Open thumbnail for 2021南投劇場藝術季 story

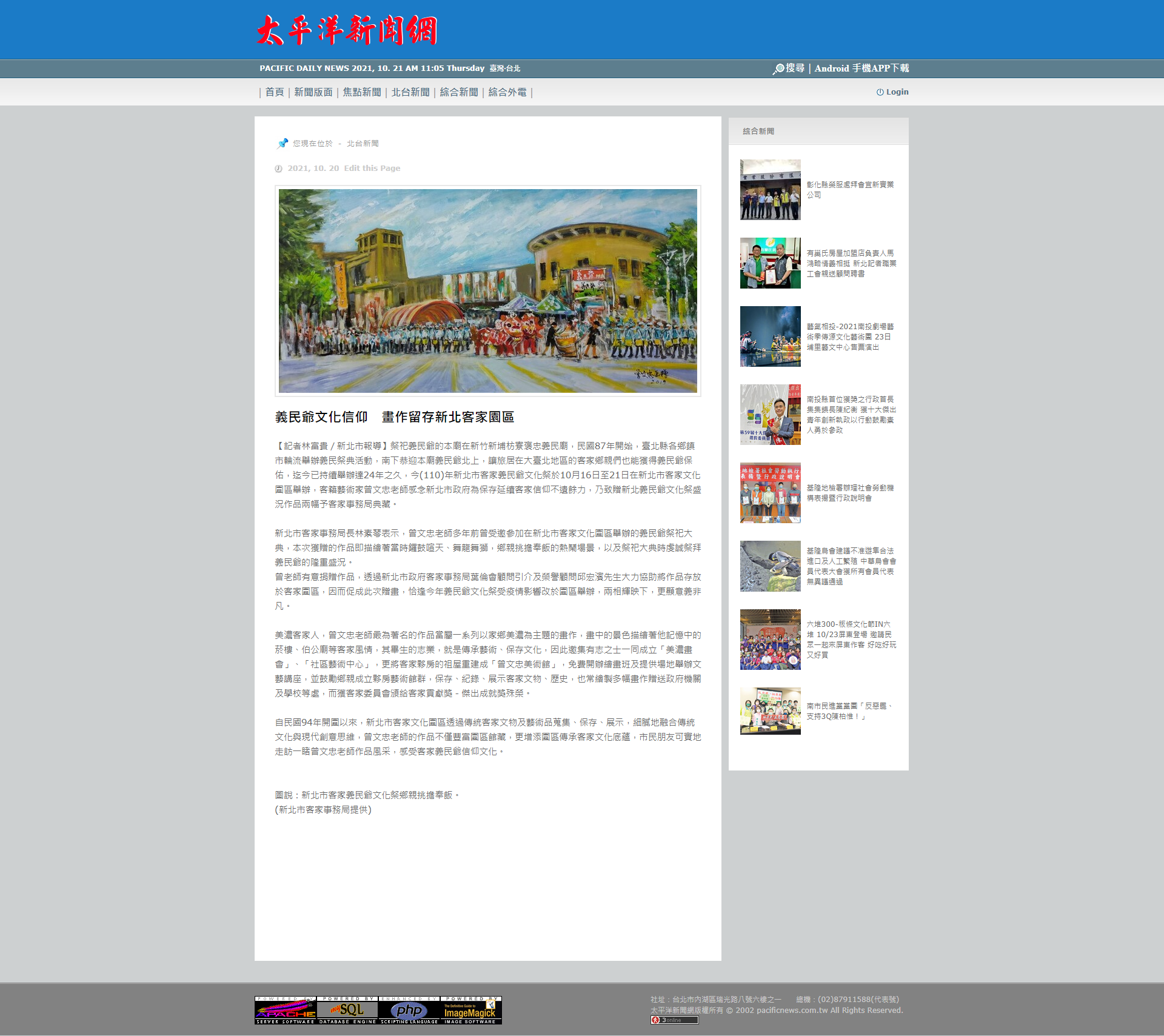[x=770, y=336]
